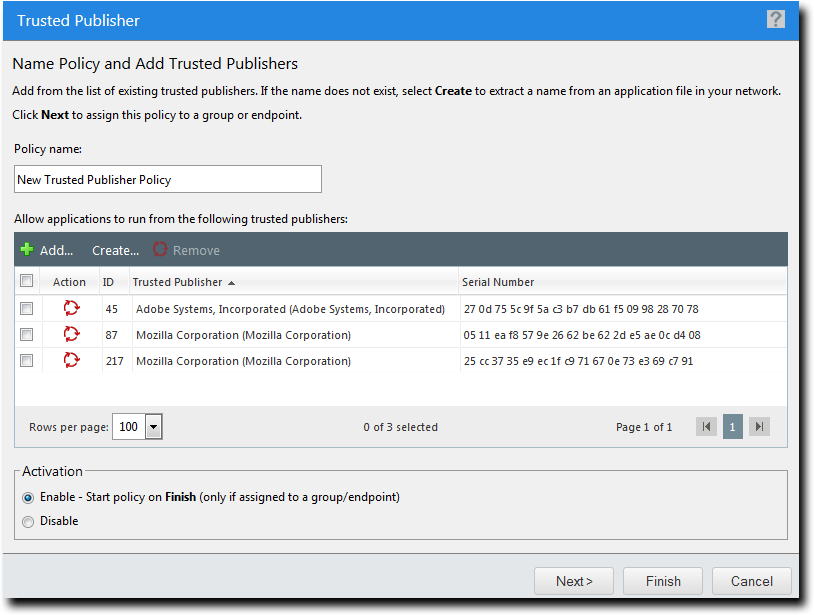The image size is (814, 615).
Task: Click the Action column header
Action: point(69,282)
